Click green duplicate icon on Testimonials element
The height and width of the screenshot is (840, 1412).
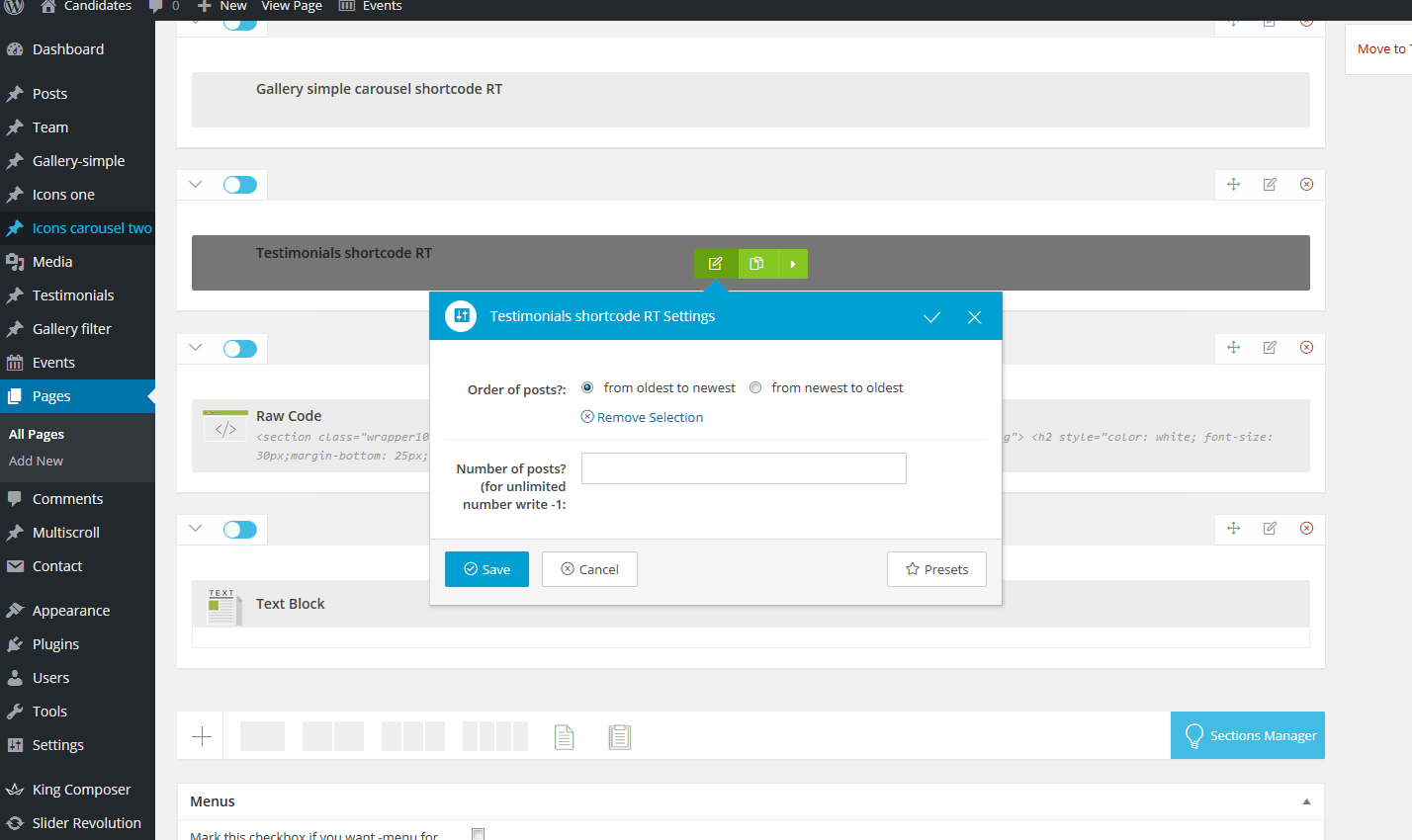coord(756,264)
